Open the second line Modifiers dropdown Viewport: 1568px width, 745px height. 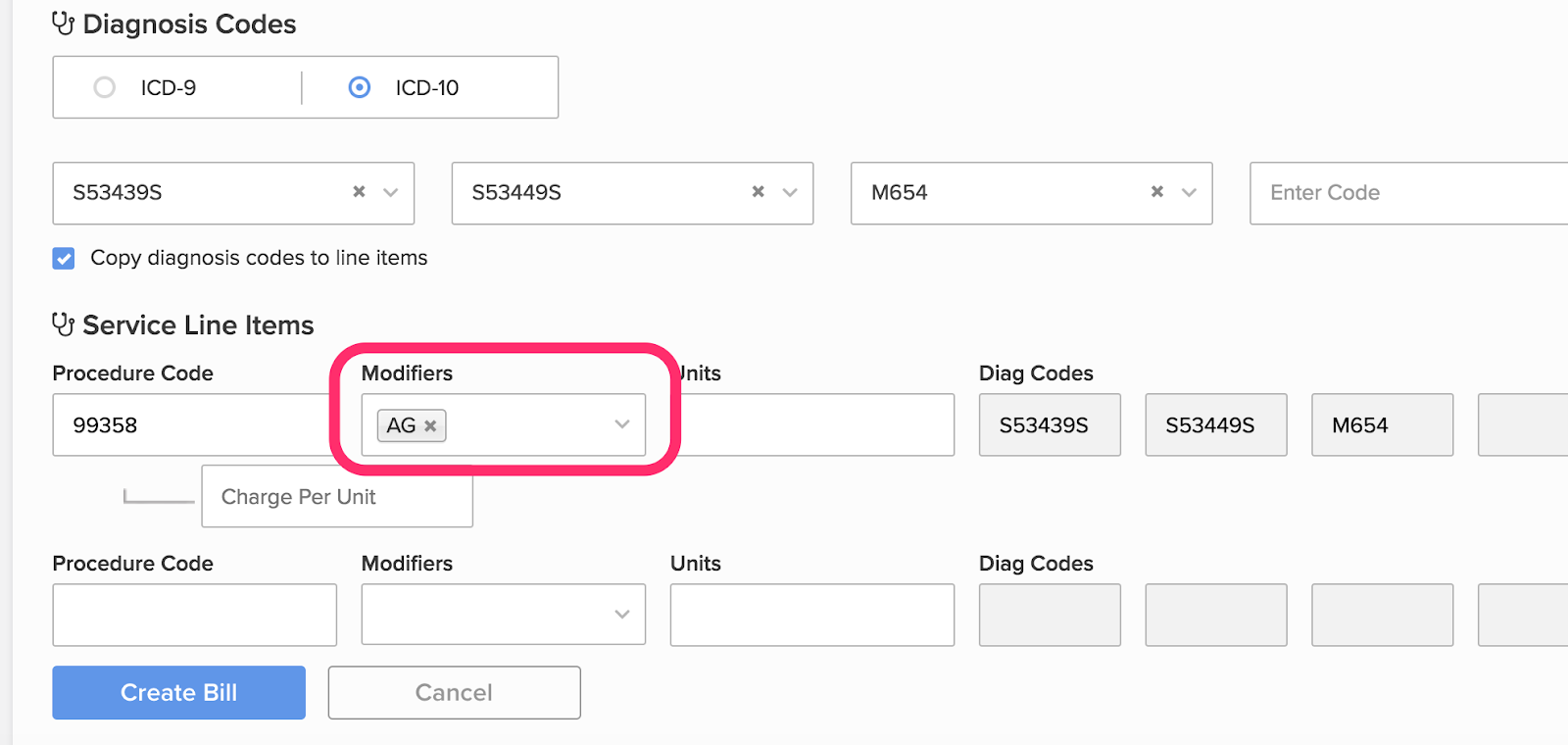(504, 615)
